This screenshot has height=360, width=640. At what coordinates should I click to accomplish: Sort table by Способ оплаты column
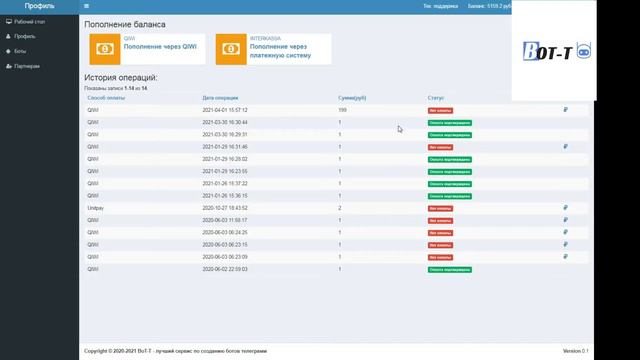[106, 98]
